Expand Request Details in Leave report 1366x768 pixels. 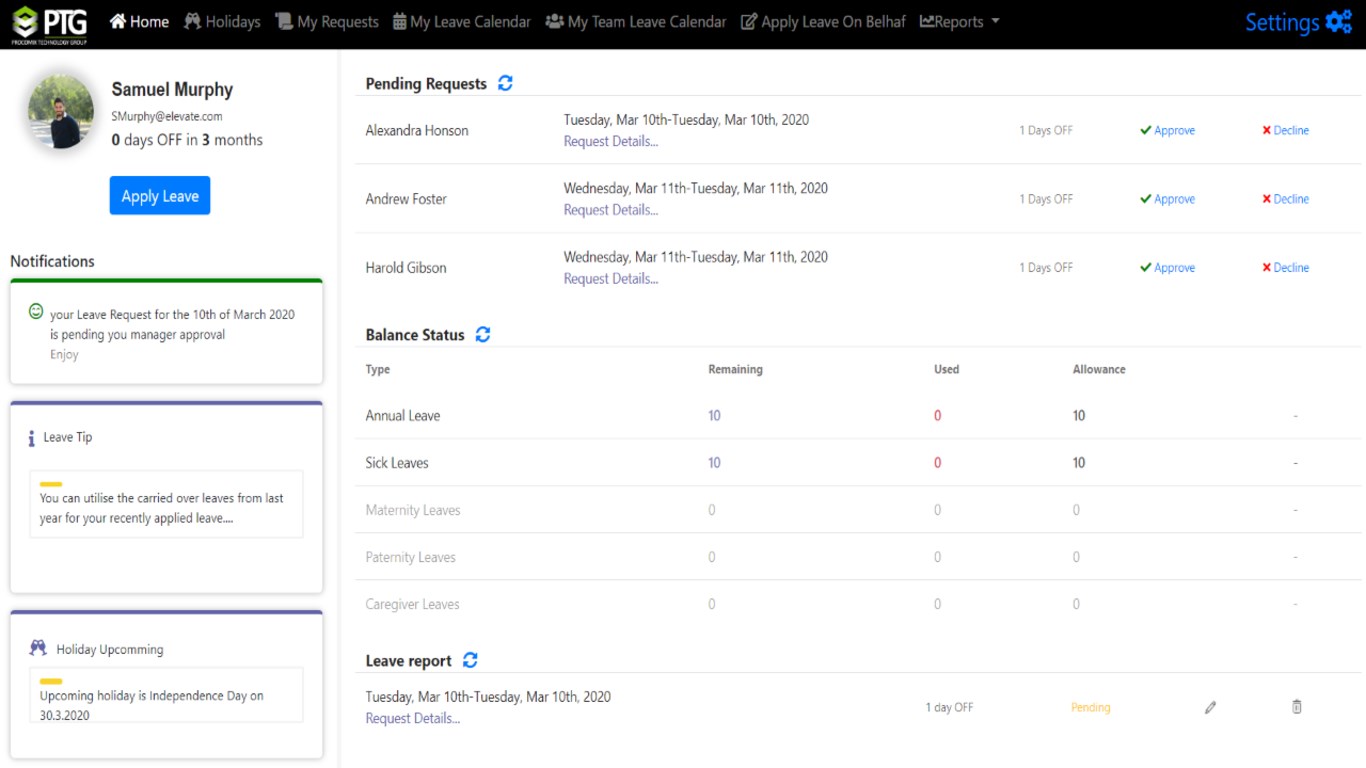412,719
